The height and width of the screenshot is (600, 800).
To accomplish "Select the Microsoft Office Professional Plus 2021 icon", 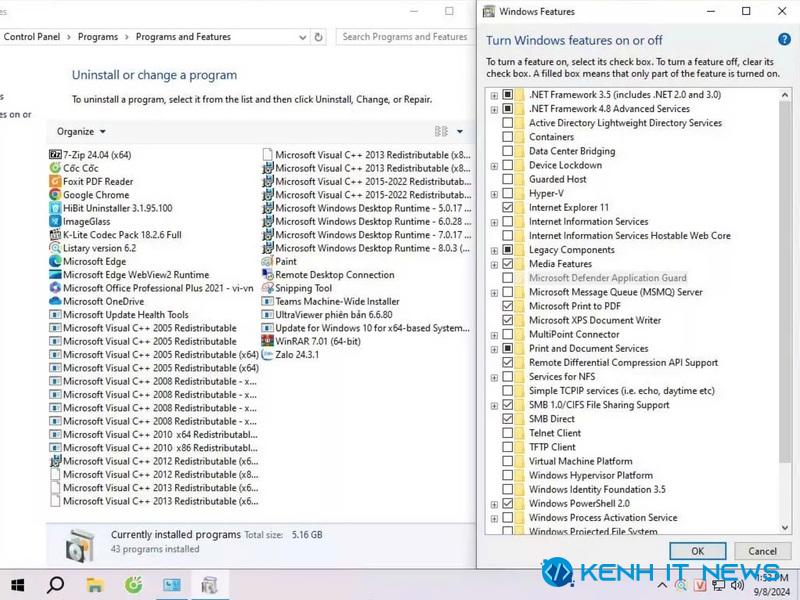I will coord(55,288).
